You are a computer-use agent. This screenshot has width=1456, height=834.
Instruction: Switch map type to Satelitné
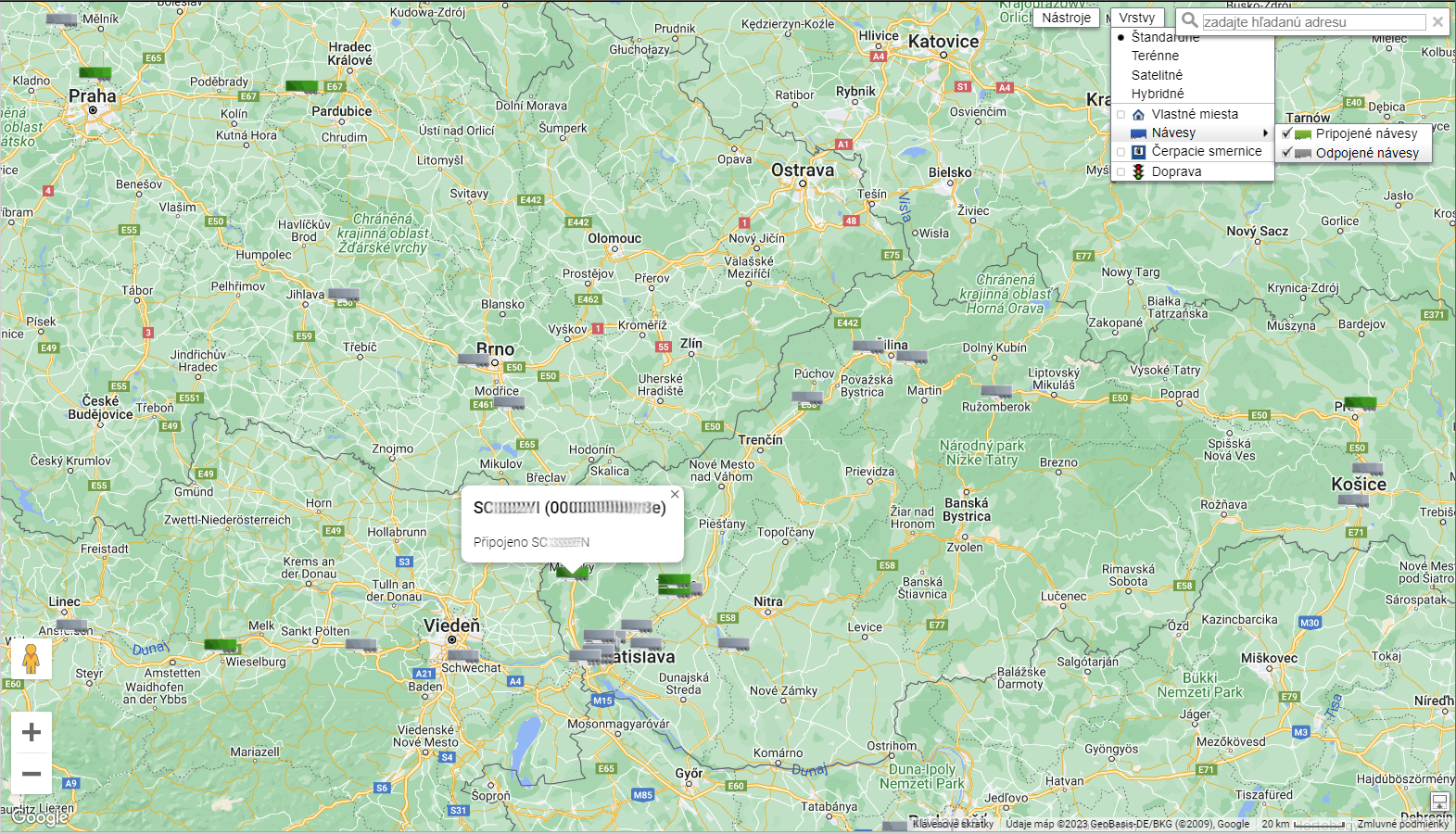click(x=1157, y=75)
